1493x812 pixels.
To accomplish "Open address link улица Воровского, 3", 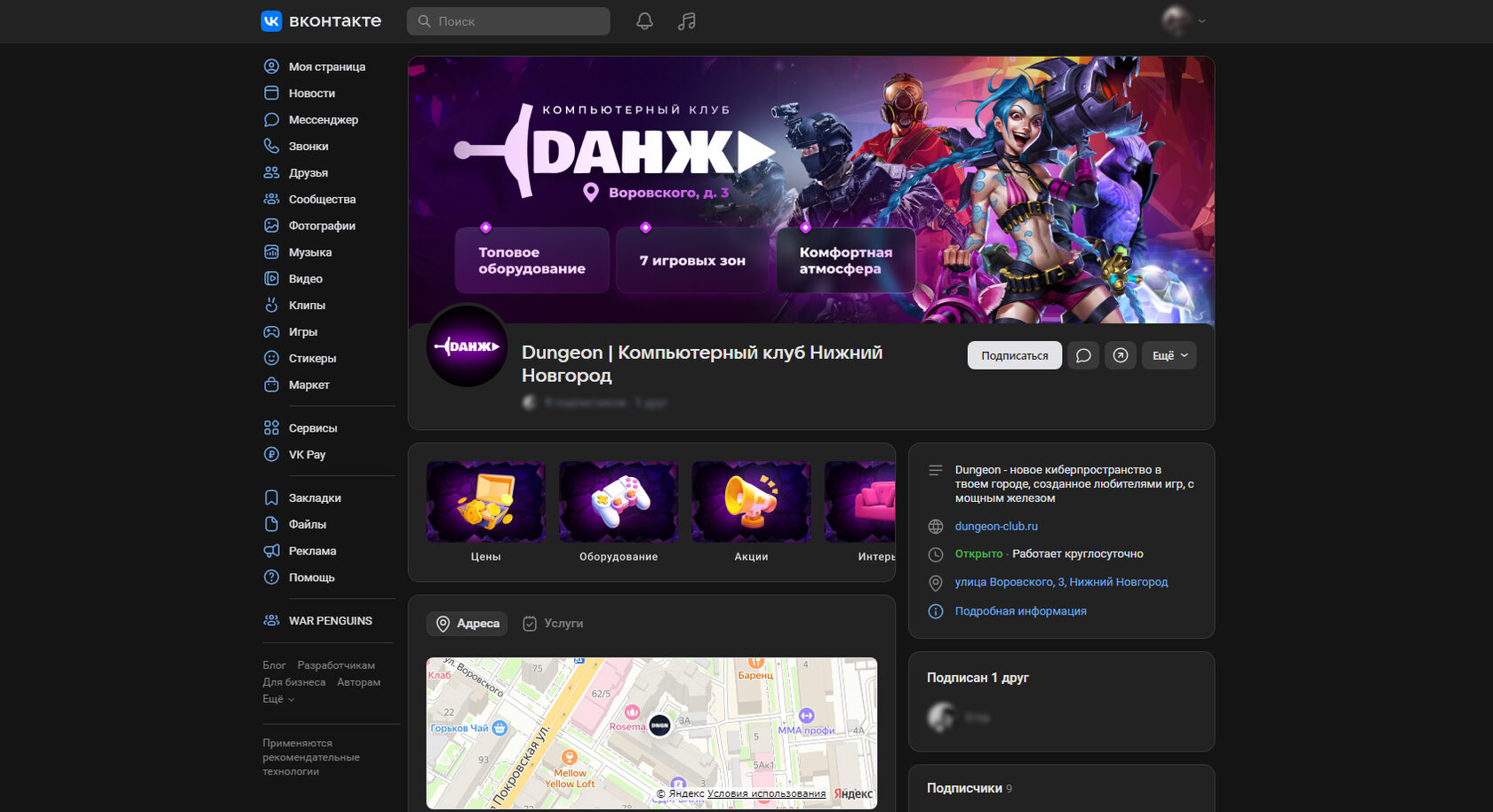I will coord(1061,583).
